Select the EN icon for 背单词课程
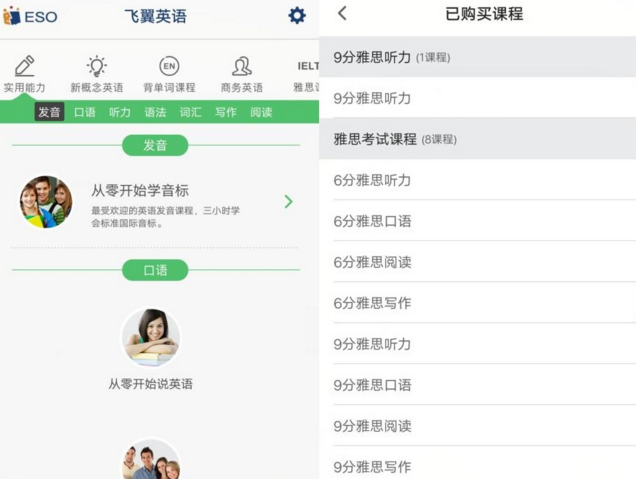The height and width of the screenshot is (479, 636). (169, 66)
